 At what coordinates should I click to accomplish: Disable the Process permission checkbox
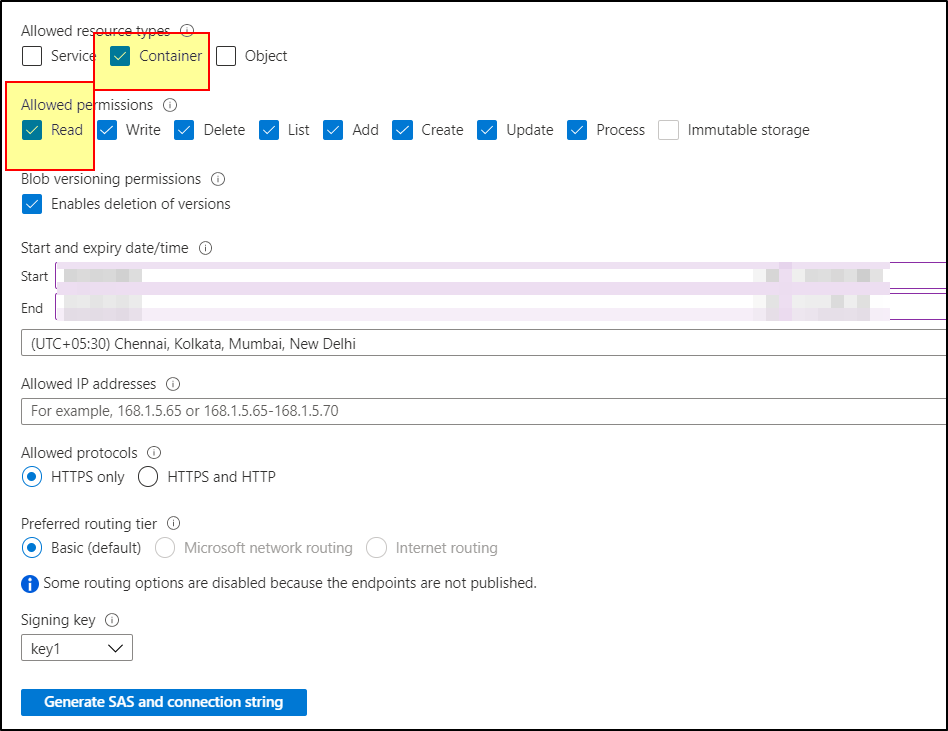(x=577, y=130)
